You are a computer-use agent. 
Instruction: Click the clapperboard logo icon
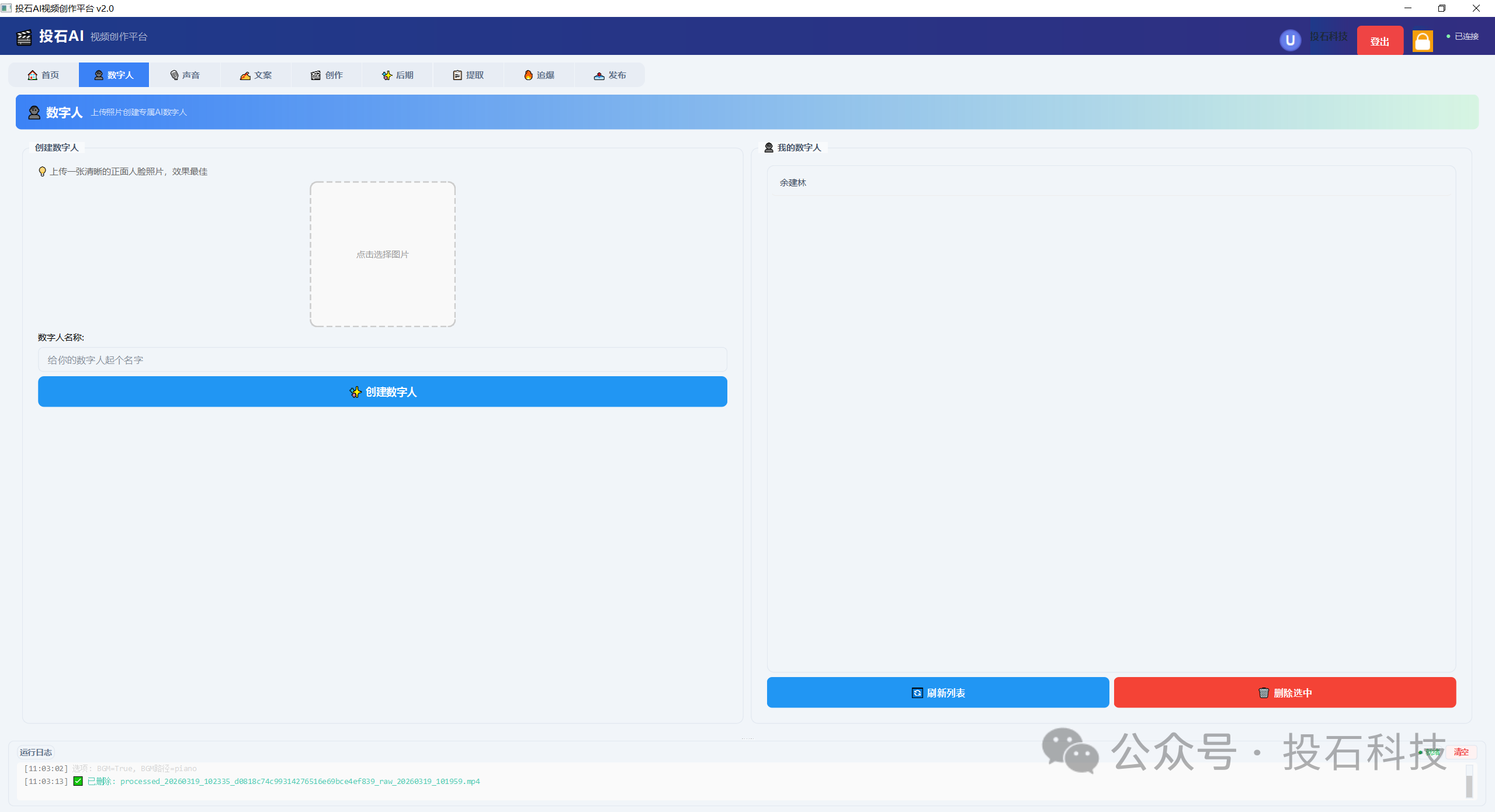tap(24, 37)
